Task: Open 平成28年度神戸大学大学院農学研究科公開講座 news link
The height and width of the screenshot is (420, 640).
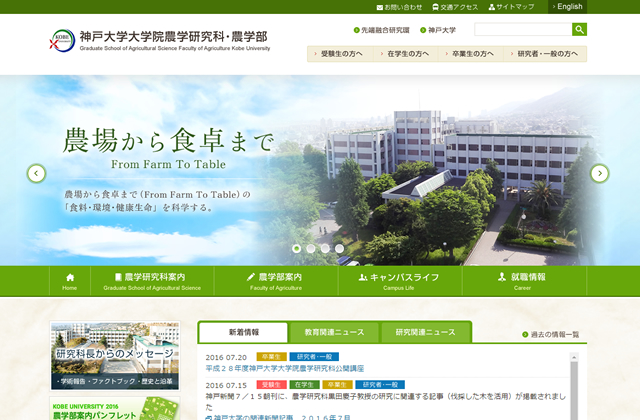Action: pyautogui.click(x=284, y=369)
